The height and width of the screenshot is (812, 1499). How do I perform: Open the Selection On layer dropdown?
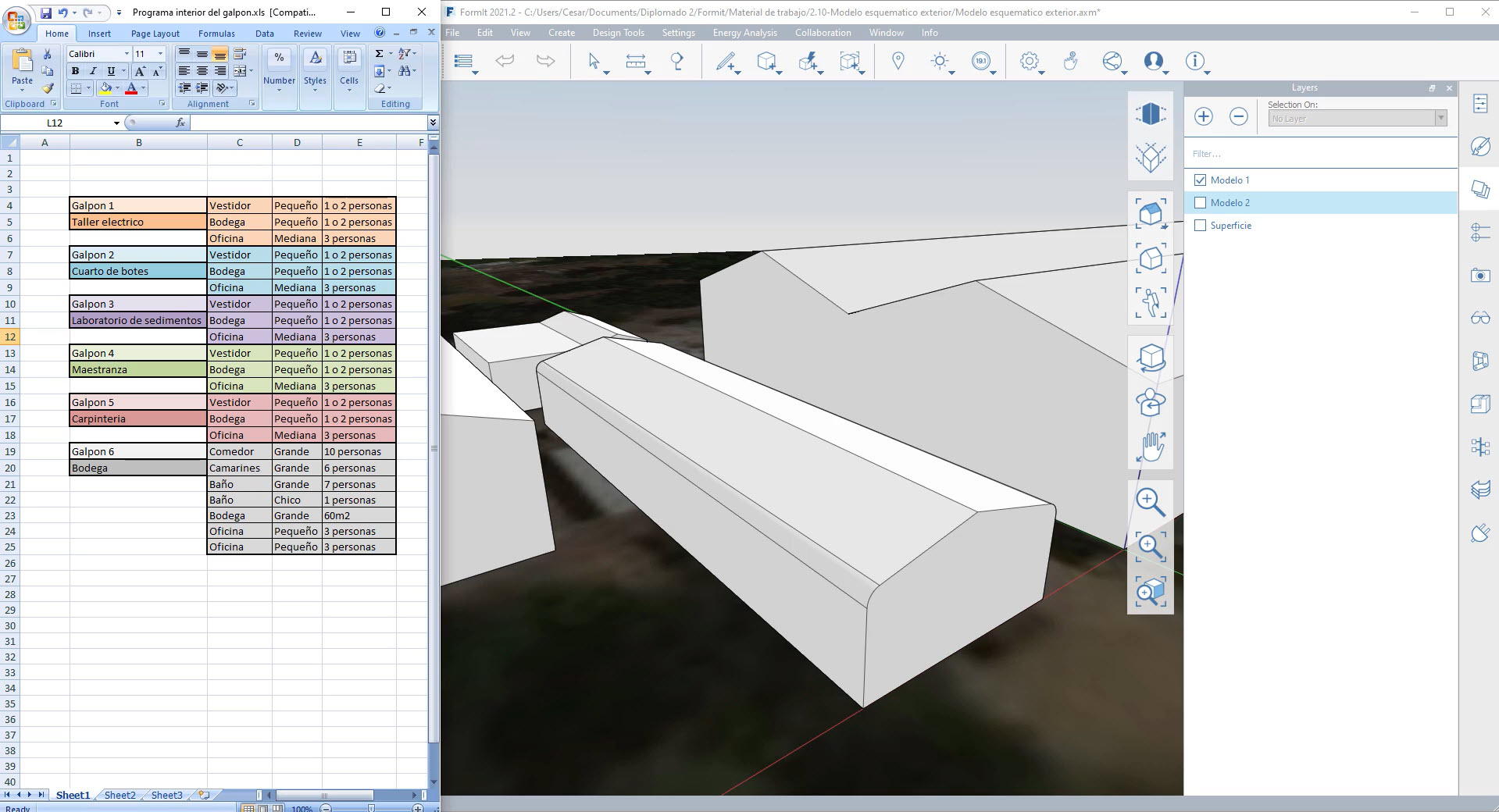pyautogui.click(x=1440, y=119)
